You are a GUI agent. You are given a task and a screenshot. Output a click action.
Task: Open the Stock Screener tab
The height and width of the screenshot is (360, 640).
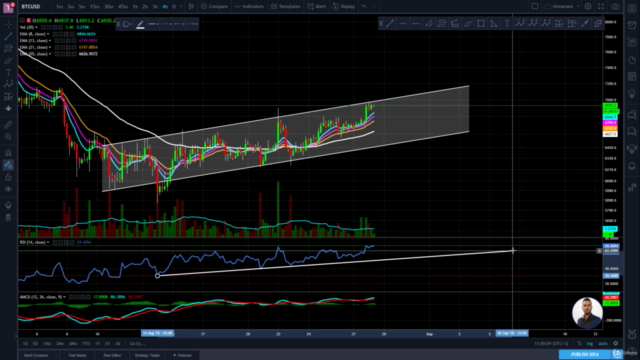coord(36,355)
